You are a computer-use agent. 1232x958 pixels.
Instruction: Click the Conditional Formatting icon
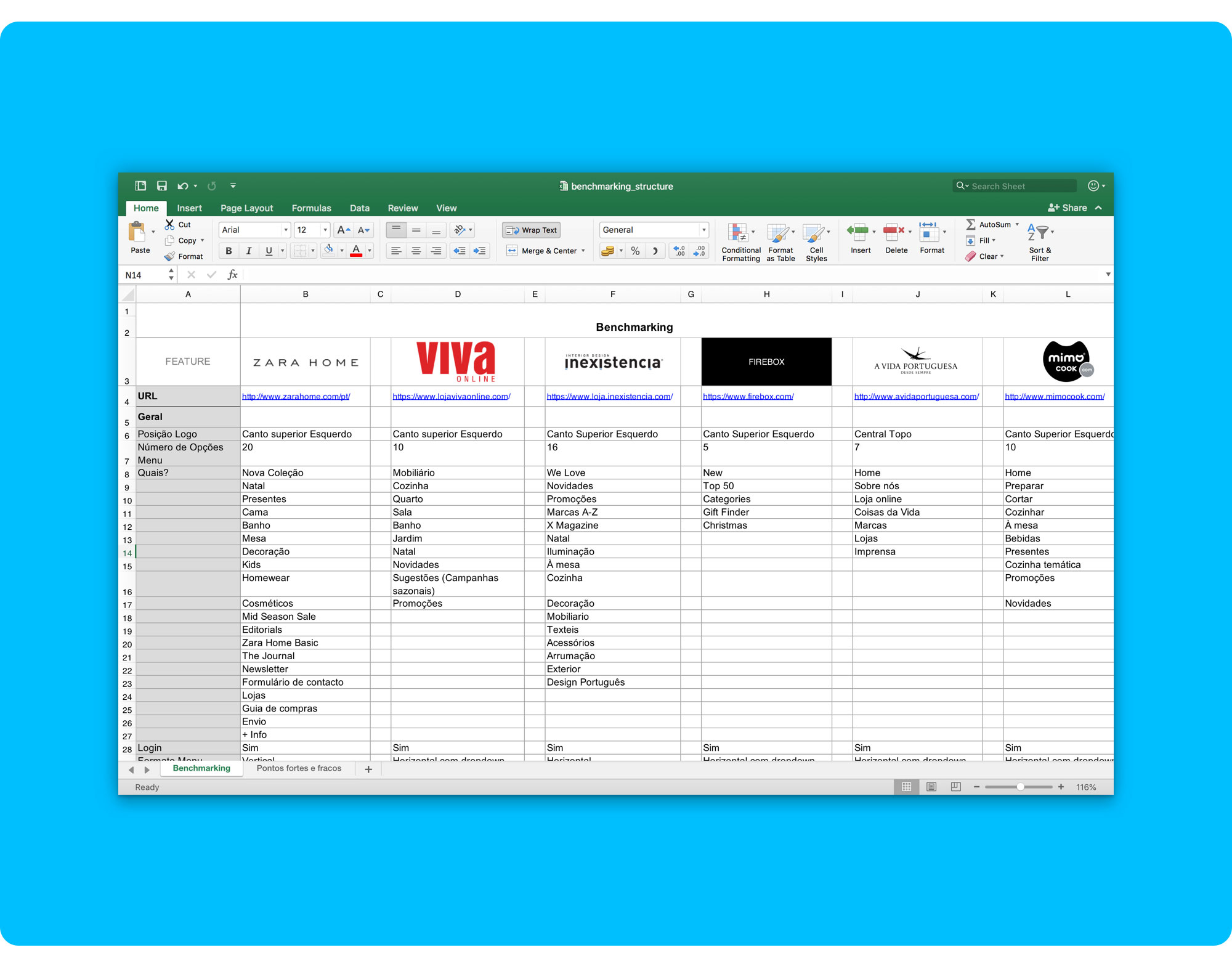737,233
